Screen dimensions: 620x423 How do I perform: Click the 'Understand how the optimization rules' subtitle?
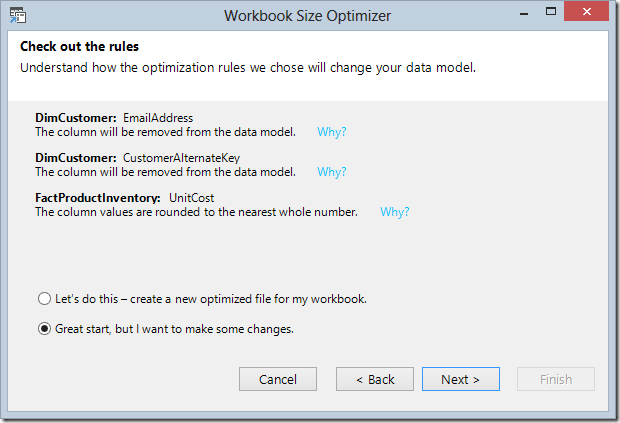click(248, 68)
